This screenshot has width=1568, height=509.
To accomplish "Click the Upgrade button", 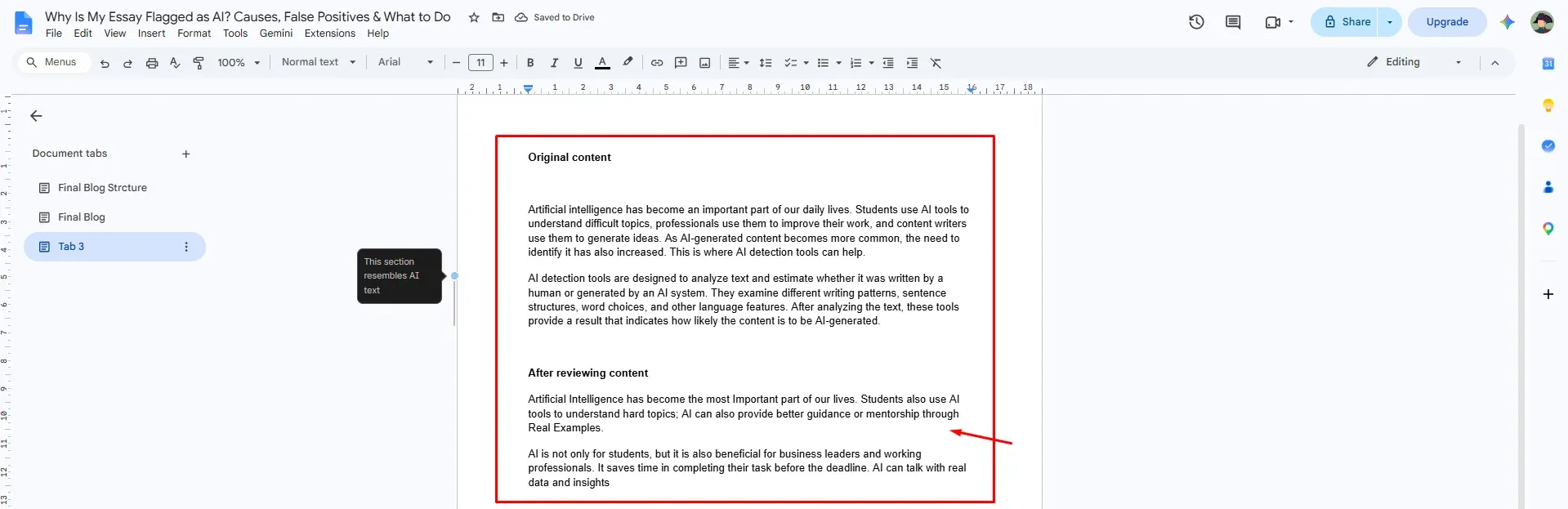I will coord(1447,22).
